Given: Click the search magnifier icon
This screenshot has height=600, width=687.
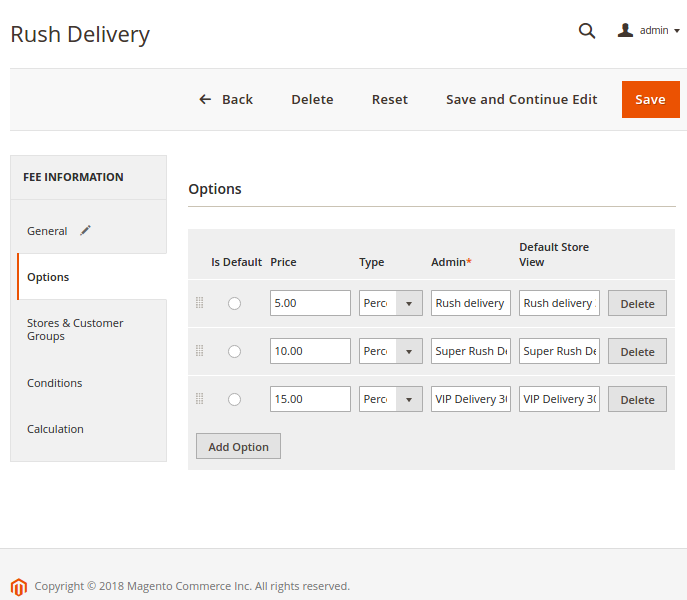Looking at the screenshot, I should (587, 31).
